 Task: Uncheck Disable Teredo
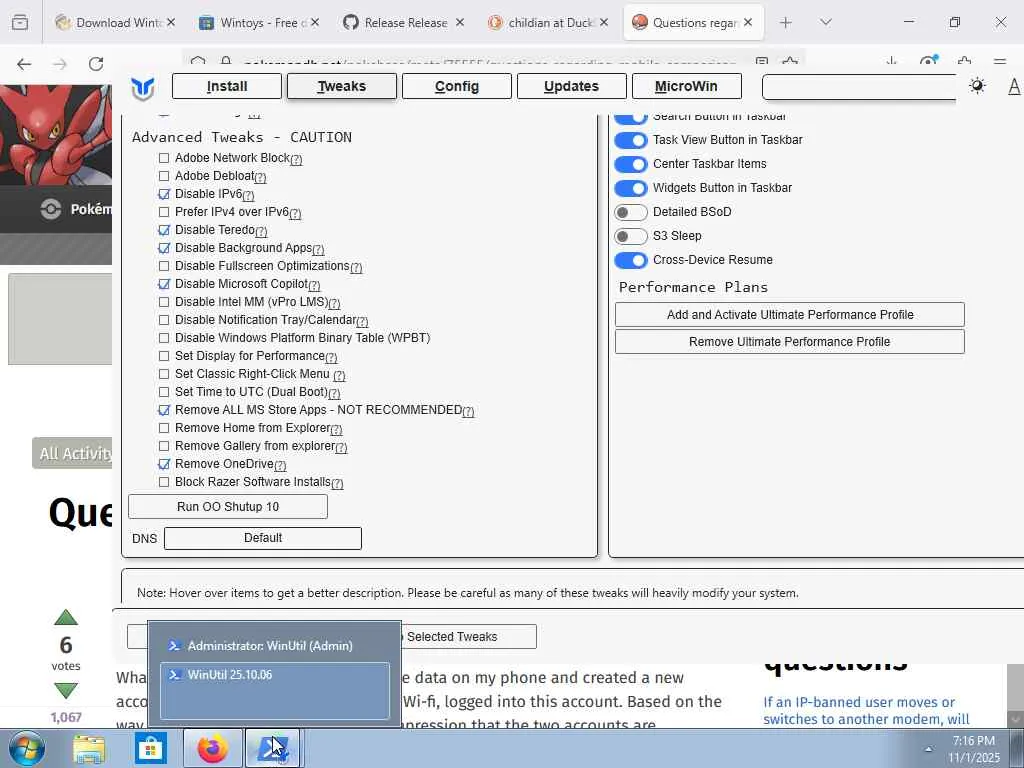pyautogui.click(x=164, y=230)
